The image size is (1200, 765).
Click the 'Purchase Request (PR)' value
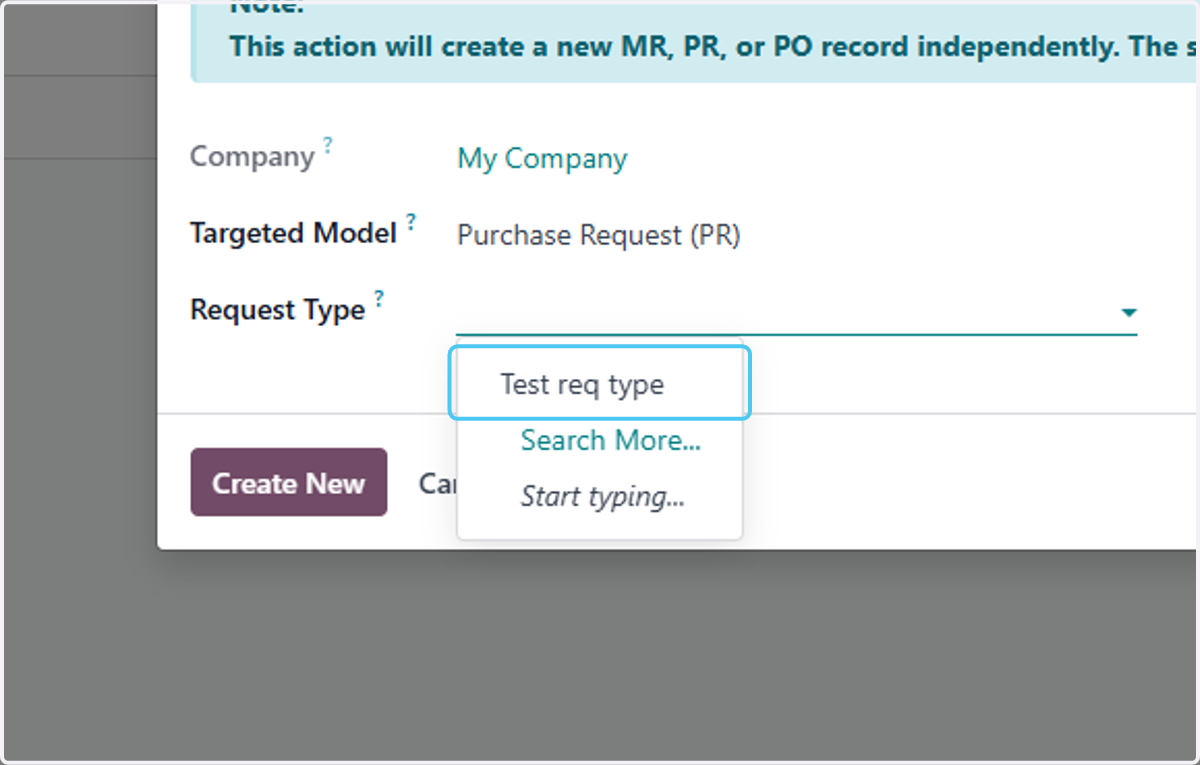pyautogui.click(x=598, y=235)
